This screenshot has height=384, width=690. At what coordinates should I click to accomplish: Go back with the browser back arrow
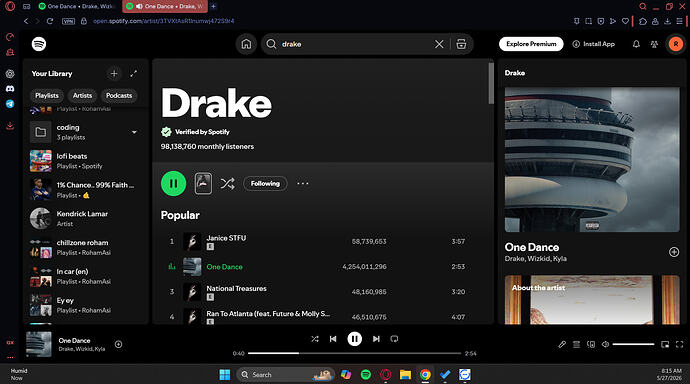tap(26, 21)
